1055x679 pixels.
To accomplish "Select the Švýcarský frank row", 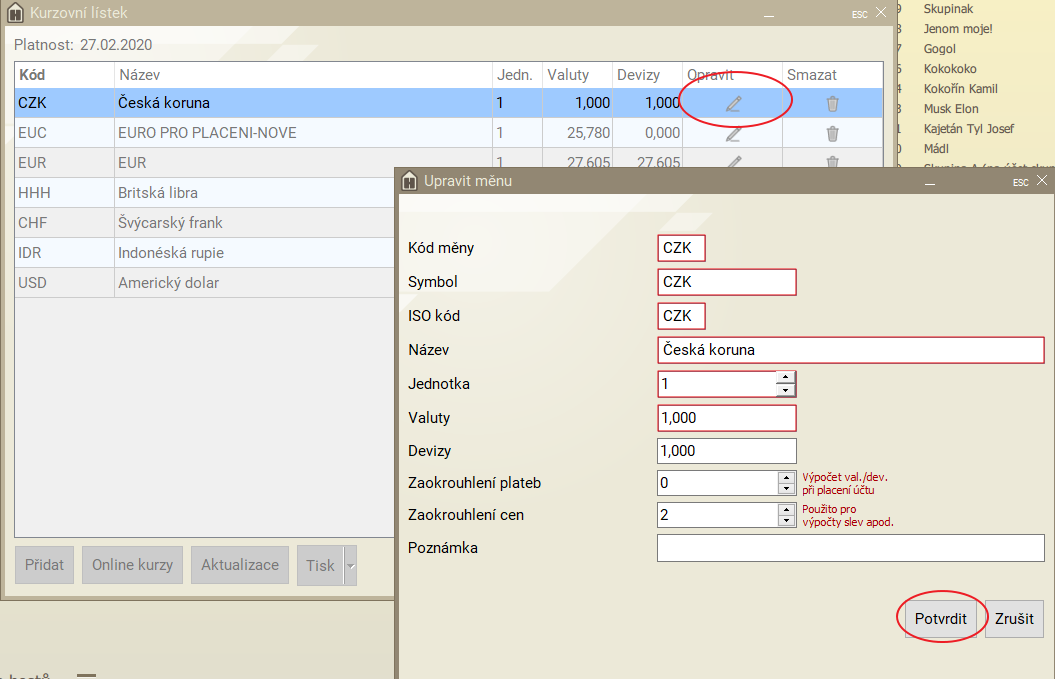I will pyautogui.click(x=200, y=223).
